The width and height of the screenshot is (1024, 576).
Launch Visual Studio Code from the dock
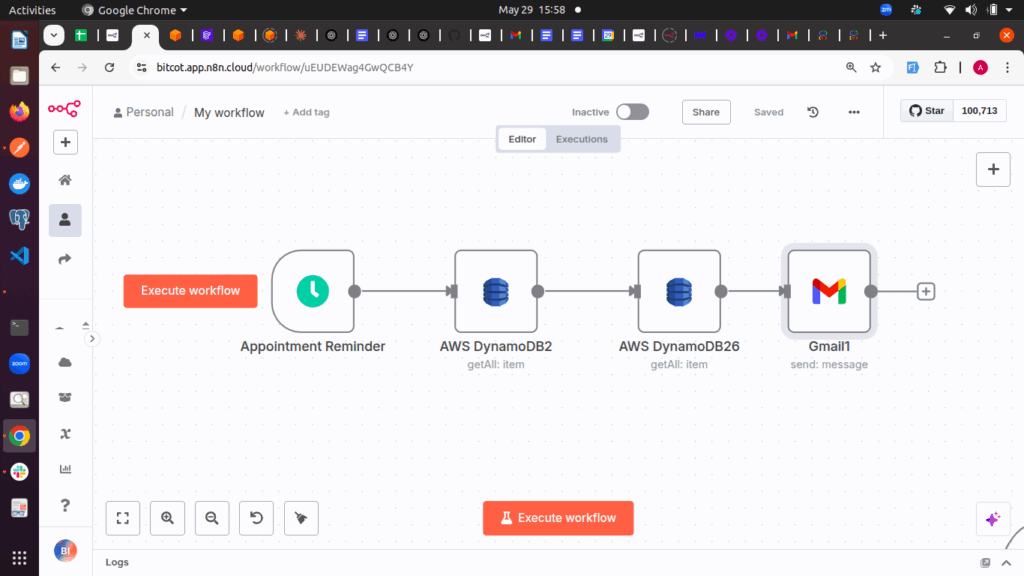coord(19,255)
